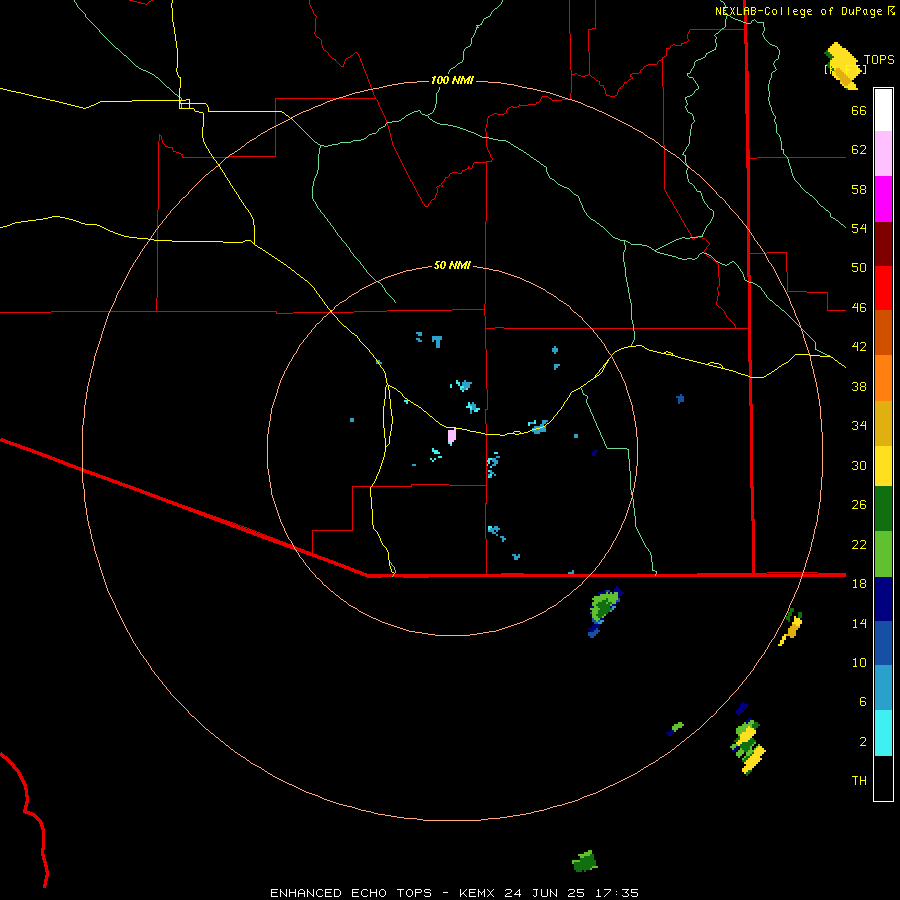Click the light pink legend swatch
Screen dimensions: 900x900
pyautogui.click(x=883, y=153)
